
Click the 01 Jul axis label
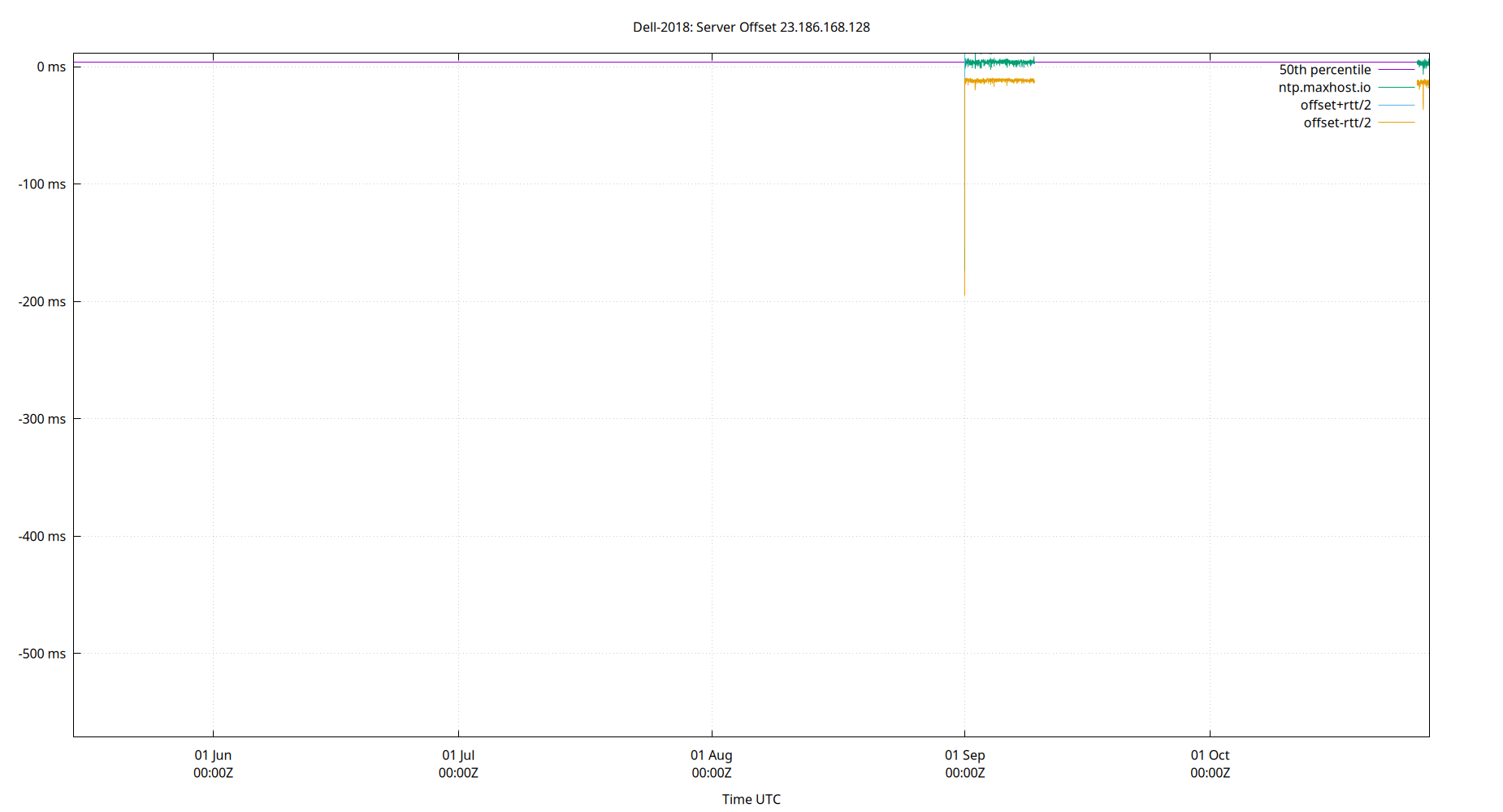coord(459,755)
